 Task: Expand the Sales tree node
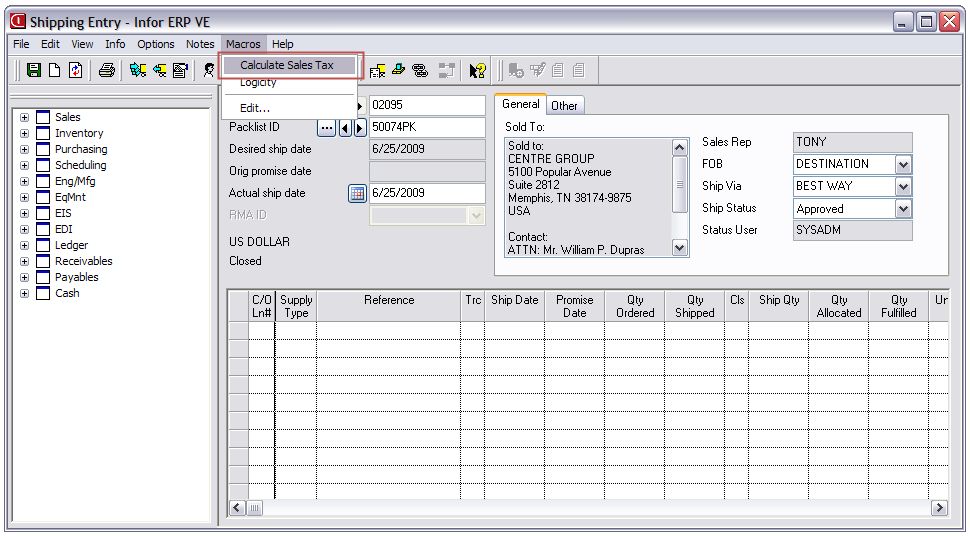24,117
